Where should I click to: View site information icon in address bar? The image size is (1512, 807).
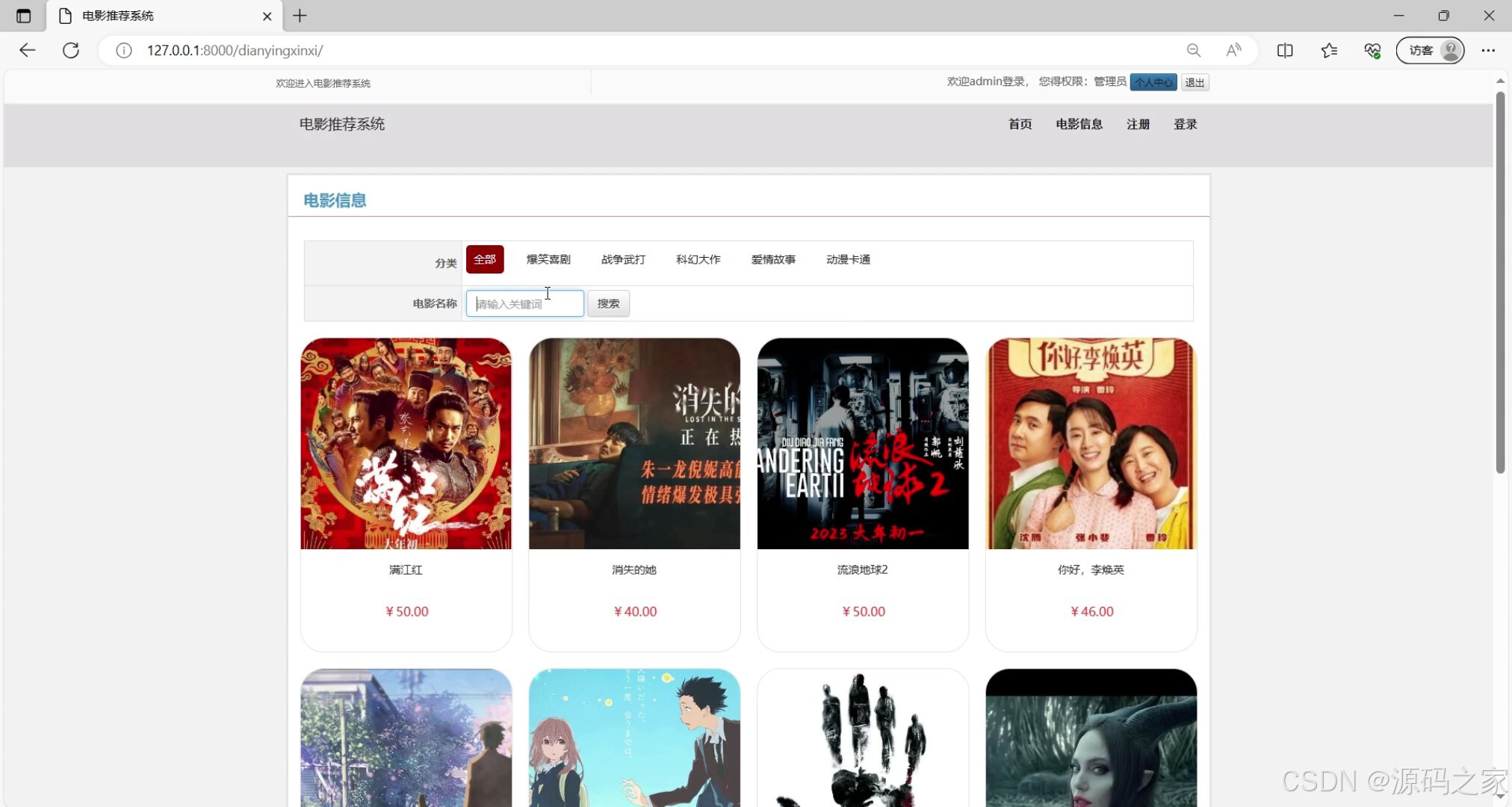point(124,50)
